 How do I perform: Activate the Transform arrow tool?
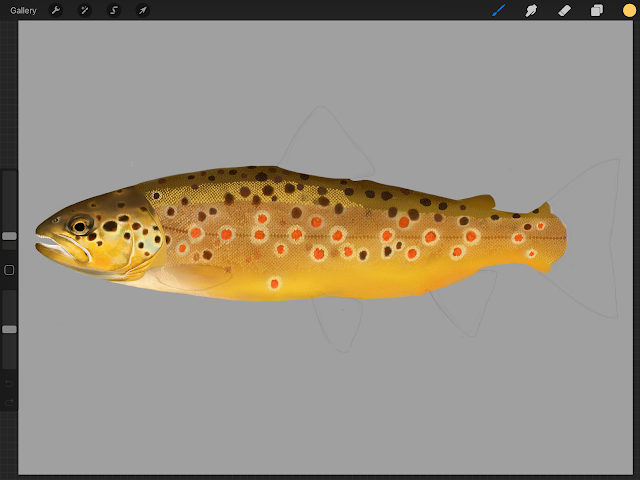pos(142,10)
